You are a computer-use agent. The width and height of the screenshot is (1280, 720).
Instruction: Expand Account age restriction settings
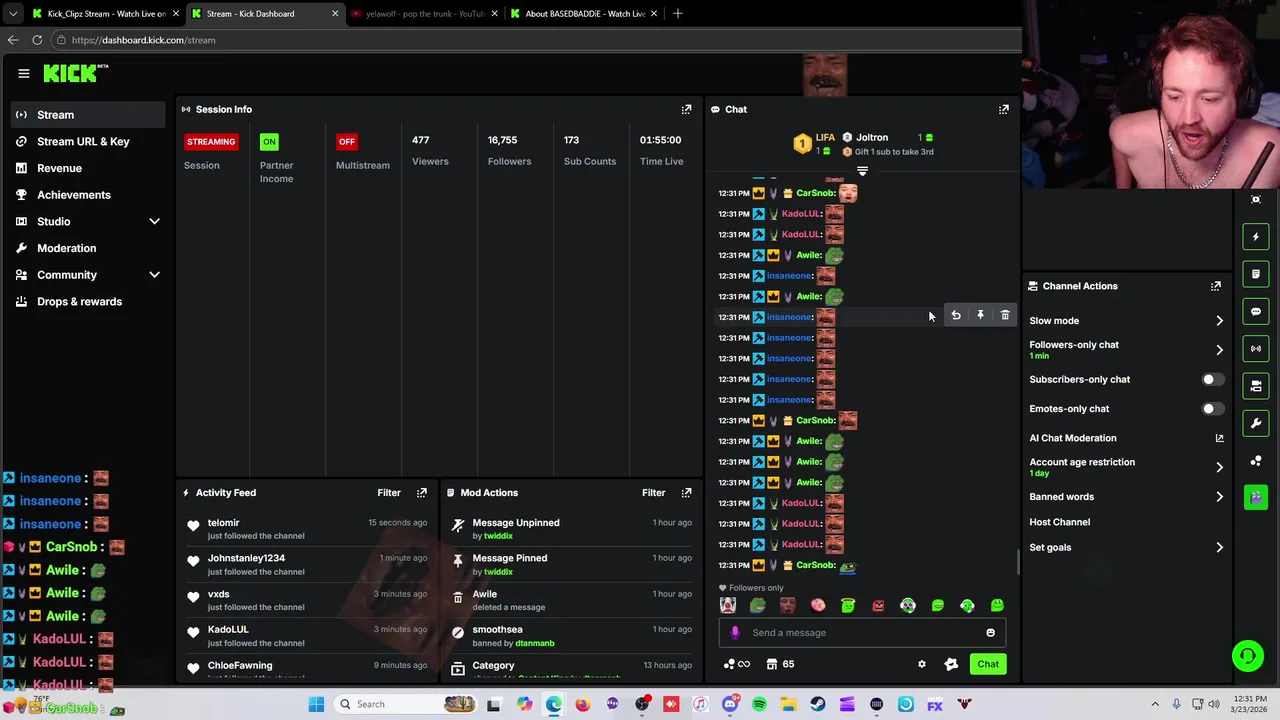point(1219,467)
